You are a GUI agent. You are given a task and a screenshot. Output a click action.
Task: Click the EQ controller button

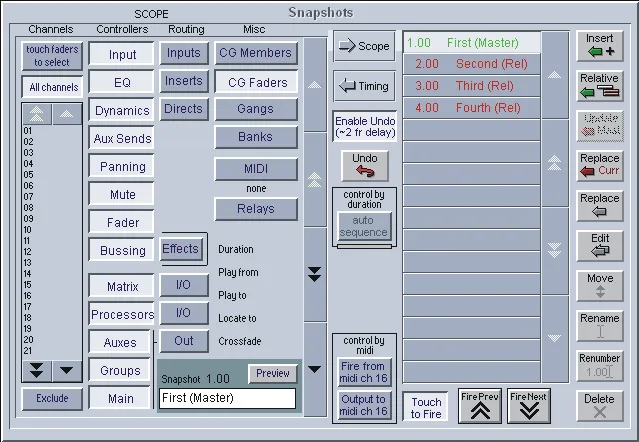click(x=121, y=82)
